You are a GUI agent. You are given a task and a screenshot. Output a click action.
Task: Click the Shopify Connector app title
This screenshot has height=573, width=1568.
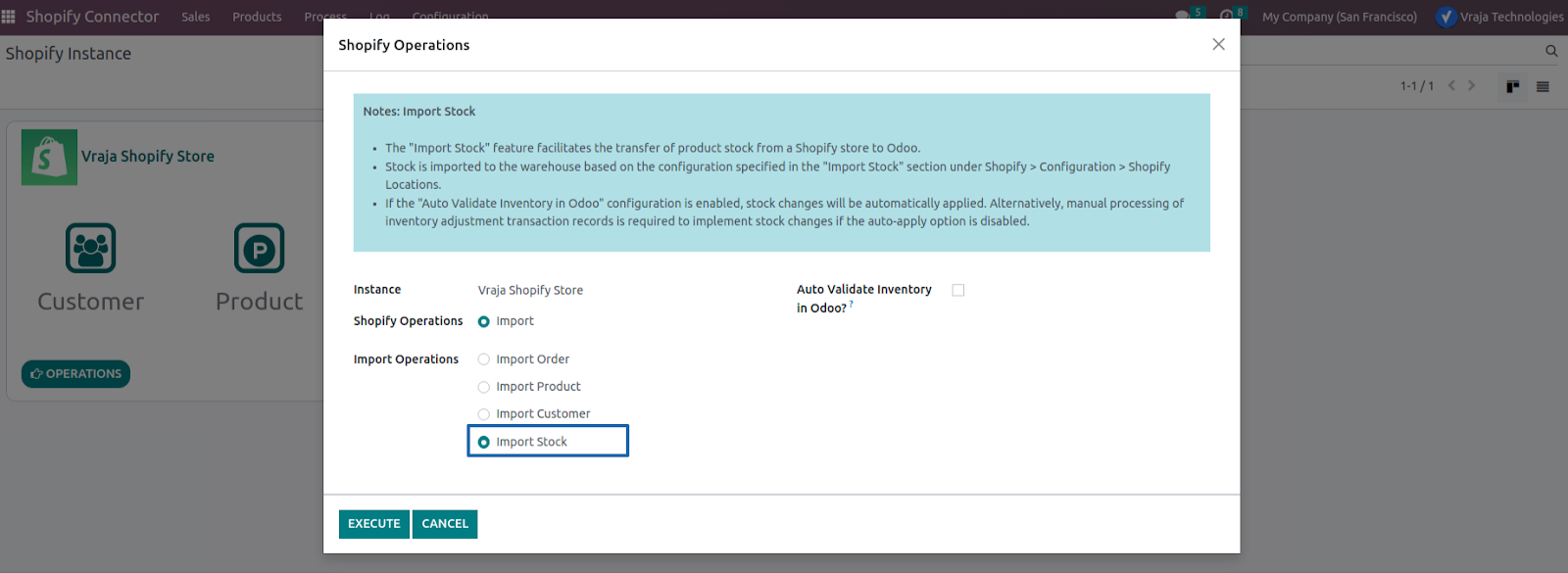tap(92, 17)
